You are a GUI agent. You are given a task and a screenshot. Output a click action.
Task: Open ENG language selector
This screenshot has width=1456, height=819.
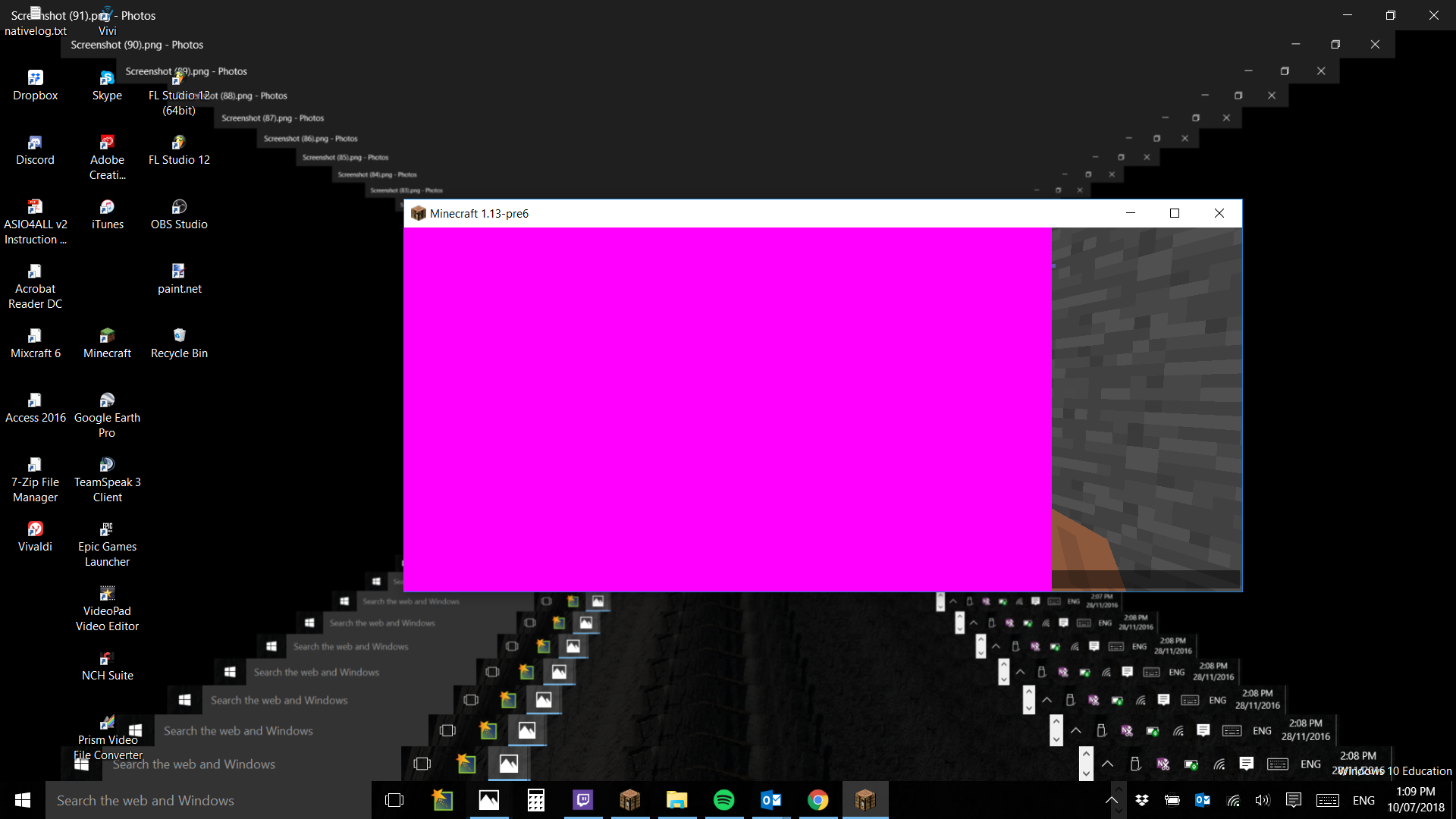coord(1363,800)
